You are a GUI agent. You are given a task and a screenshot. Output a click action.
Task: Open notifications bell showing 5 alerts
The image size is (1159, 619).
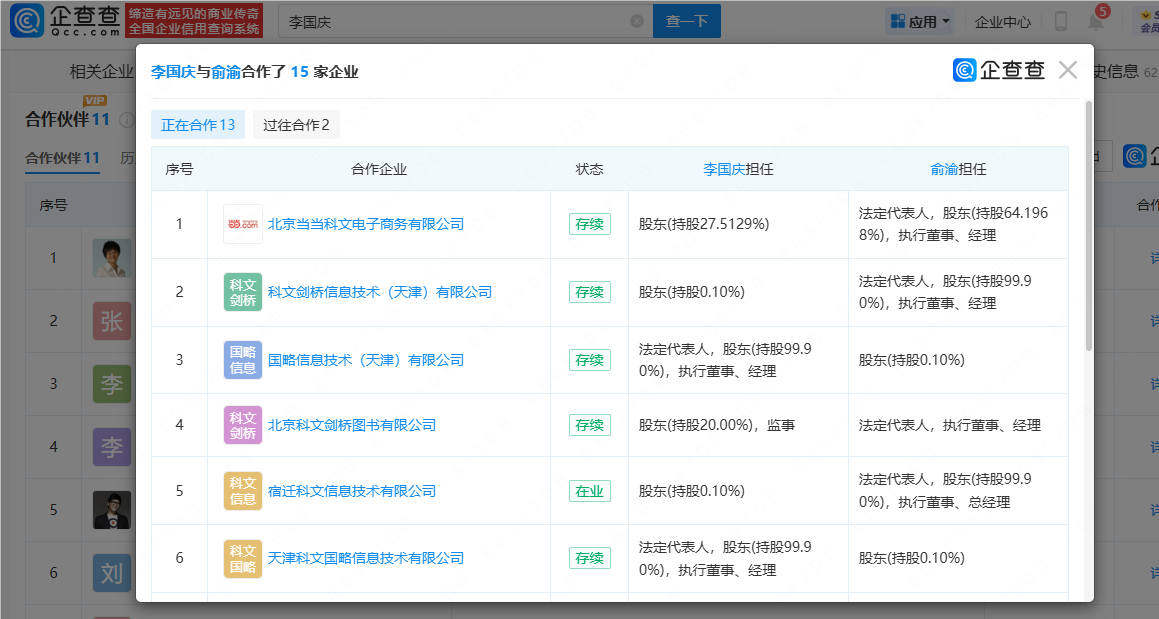[1096, 20]
